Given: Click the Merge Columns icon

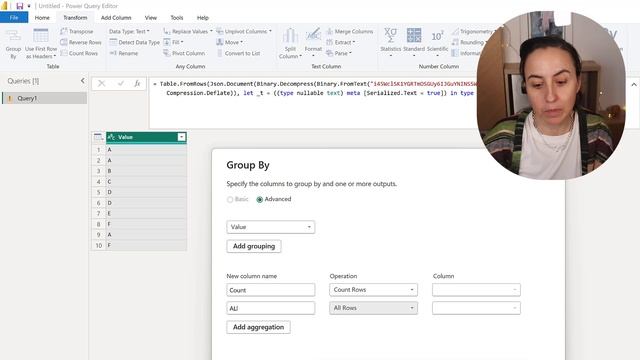Looking at the screenshot, I should click(329, 31).
